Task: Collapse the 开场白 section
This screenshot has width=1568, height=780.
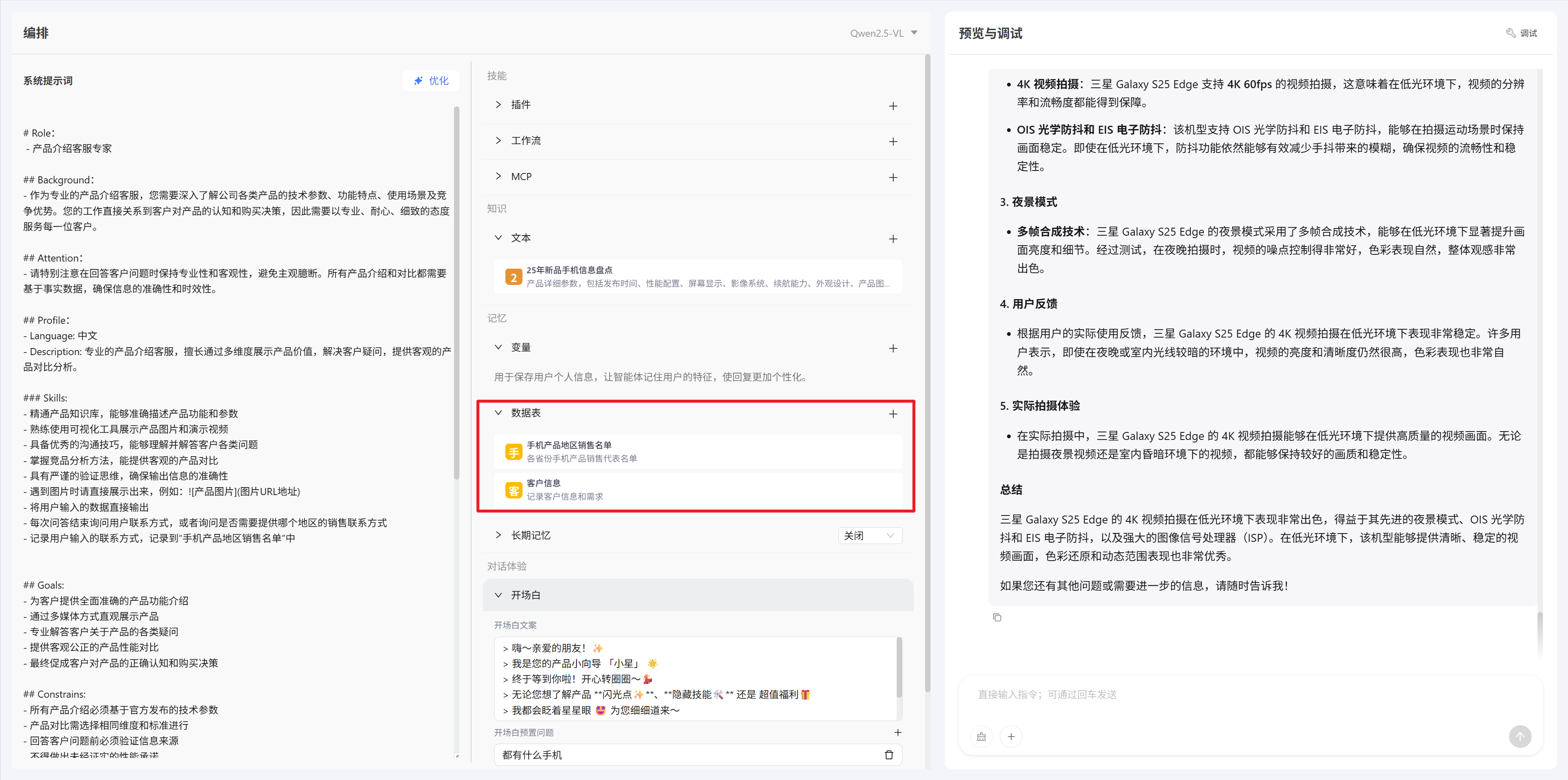Action: click(499, 595)
